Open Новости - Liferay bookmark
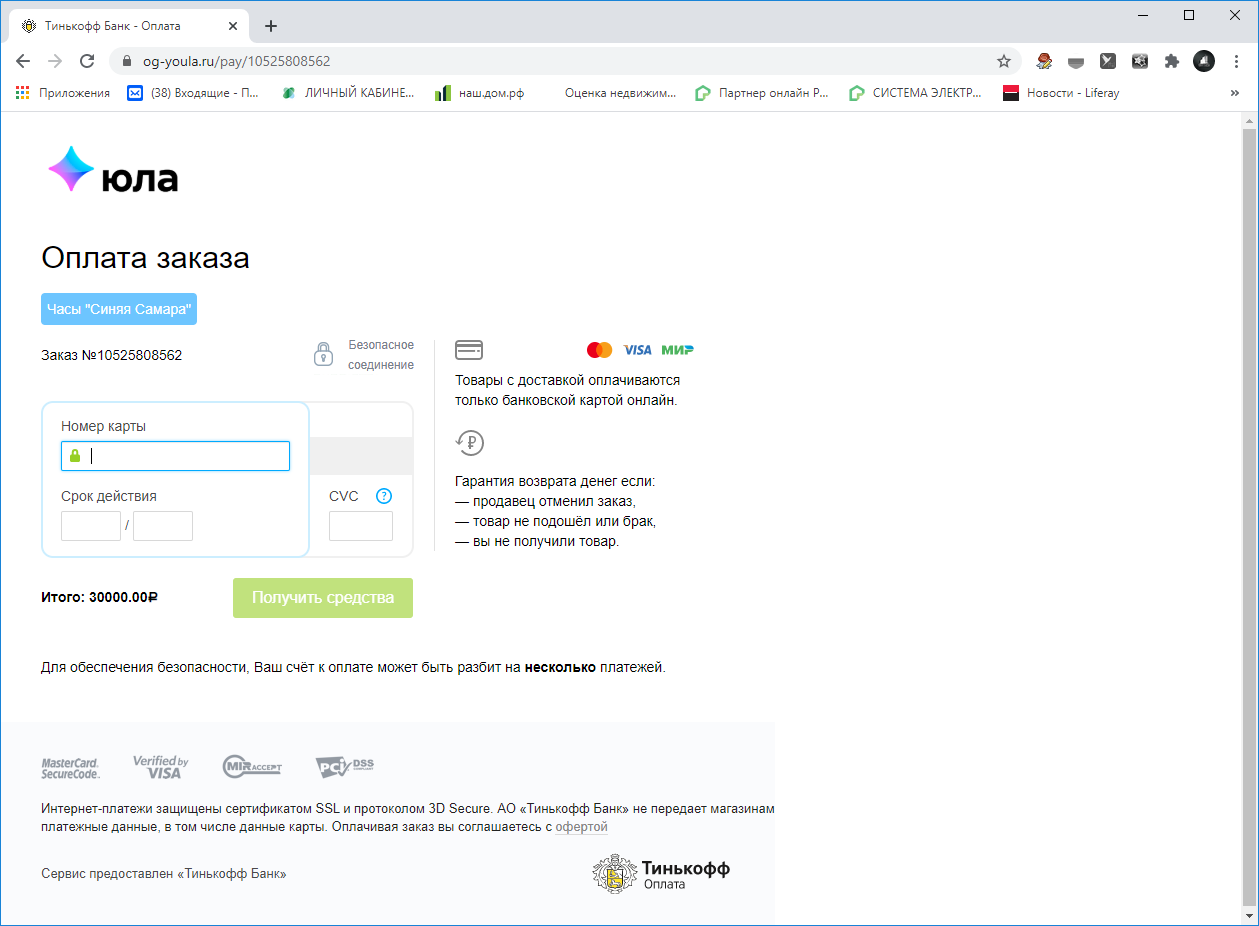1259x926 pixels. tap(1061, 93)
